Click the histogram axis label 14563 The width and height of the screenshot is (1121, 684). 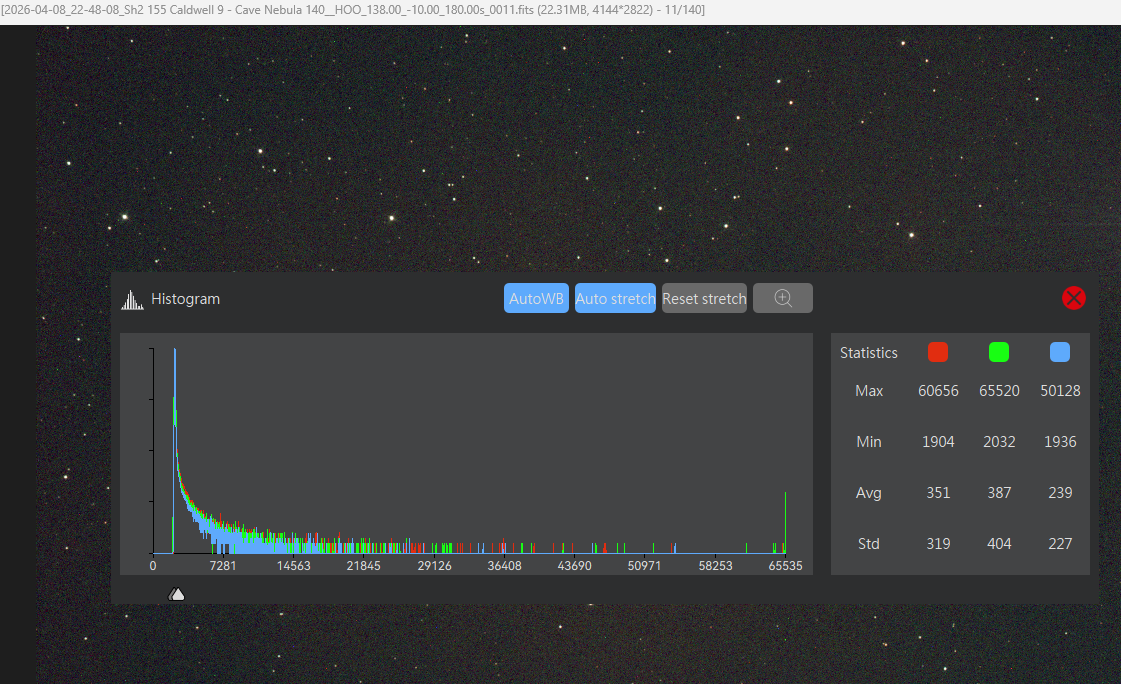pyautogui.click(x=294, y=566)
